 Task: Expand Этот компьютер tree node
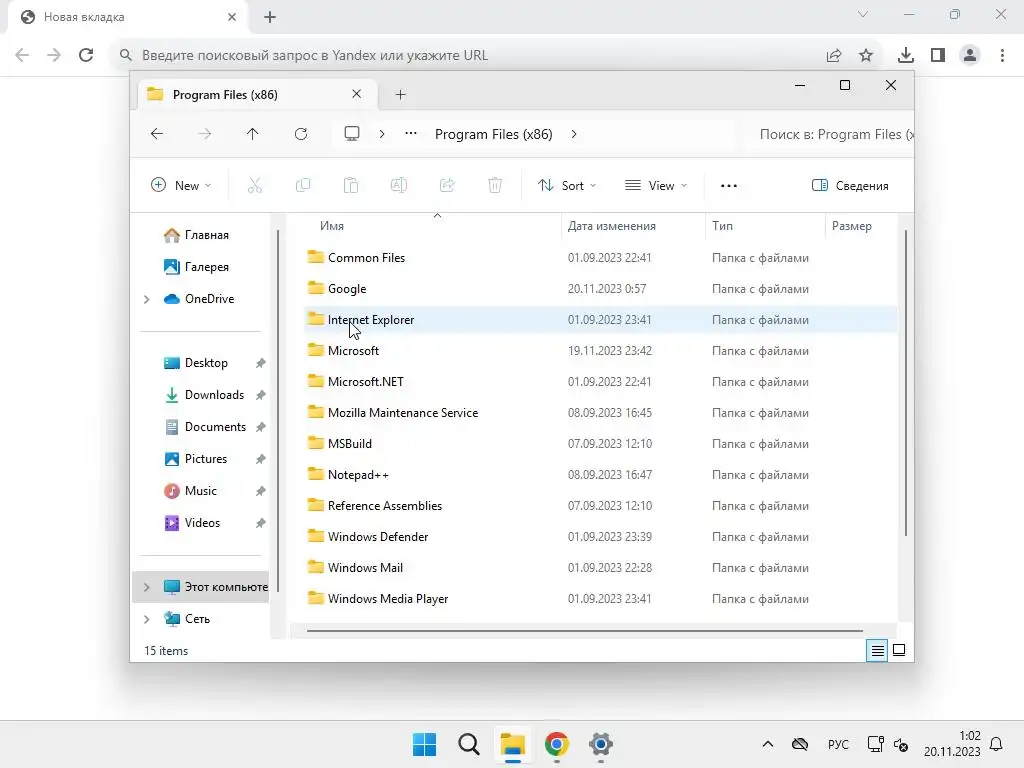[x=146, y=587]
